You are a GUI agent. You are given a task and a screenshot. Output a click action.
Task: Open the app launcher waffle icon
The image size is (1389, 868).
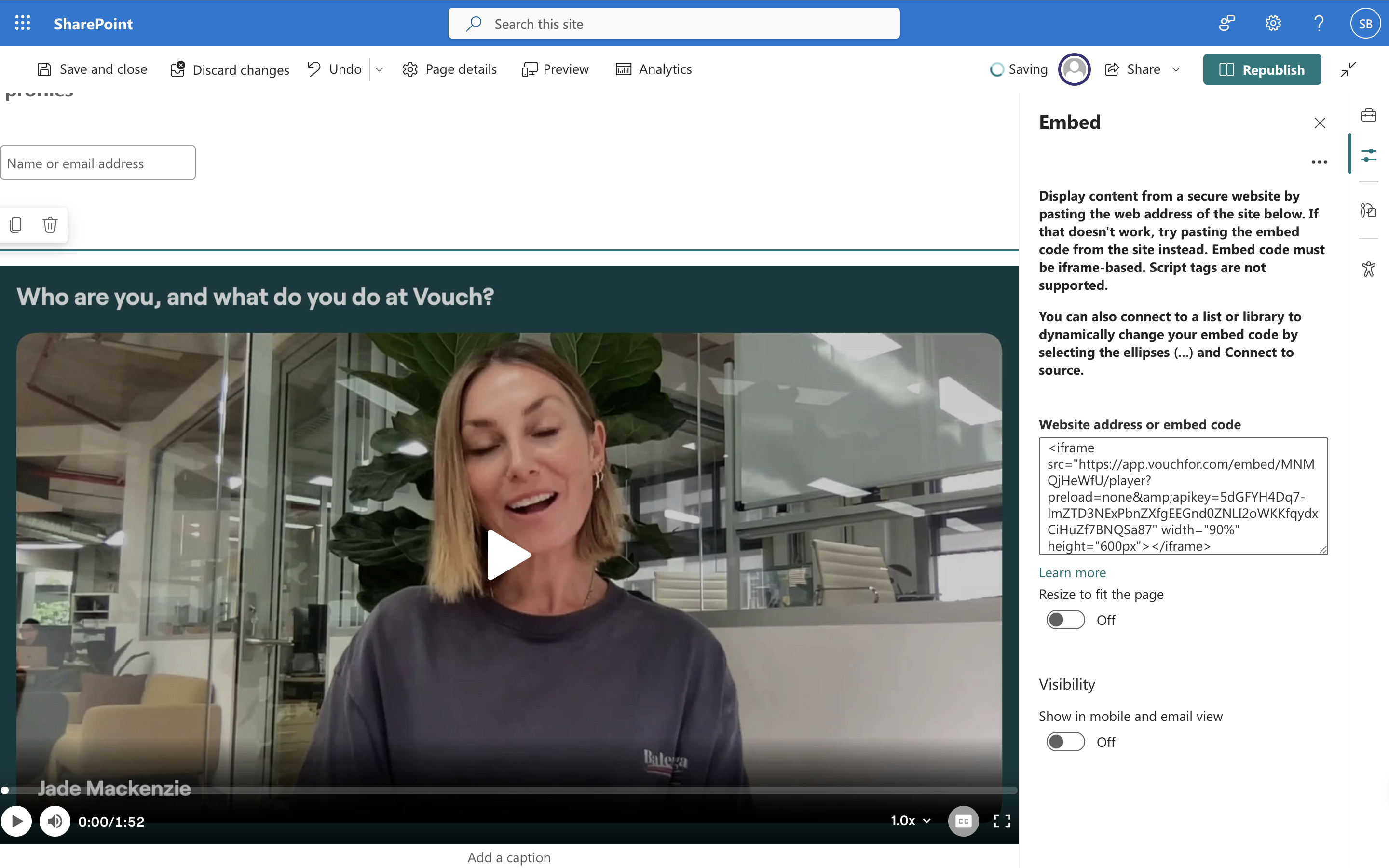(22, 24)
